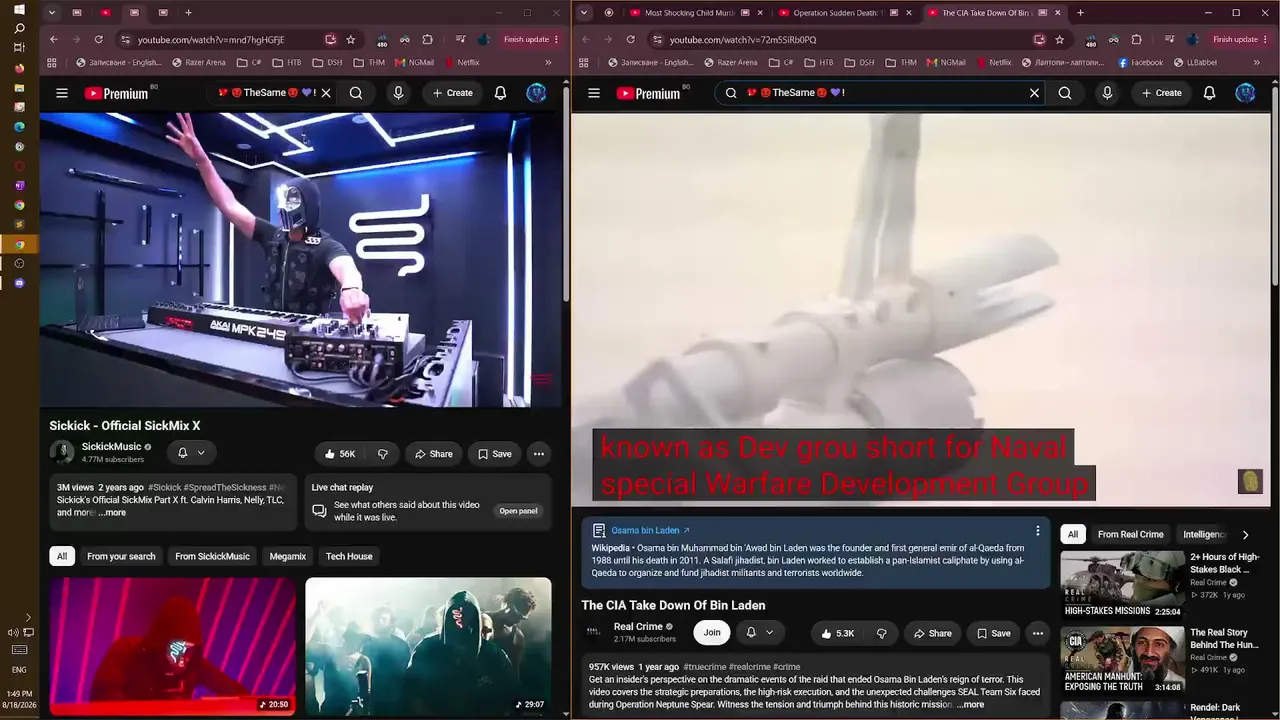Select the Tech House filter chip
Image resolution: width=1280 pixels, height=720 pixels.
tap(349, 556)
